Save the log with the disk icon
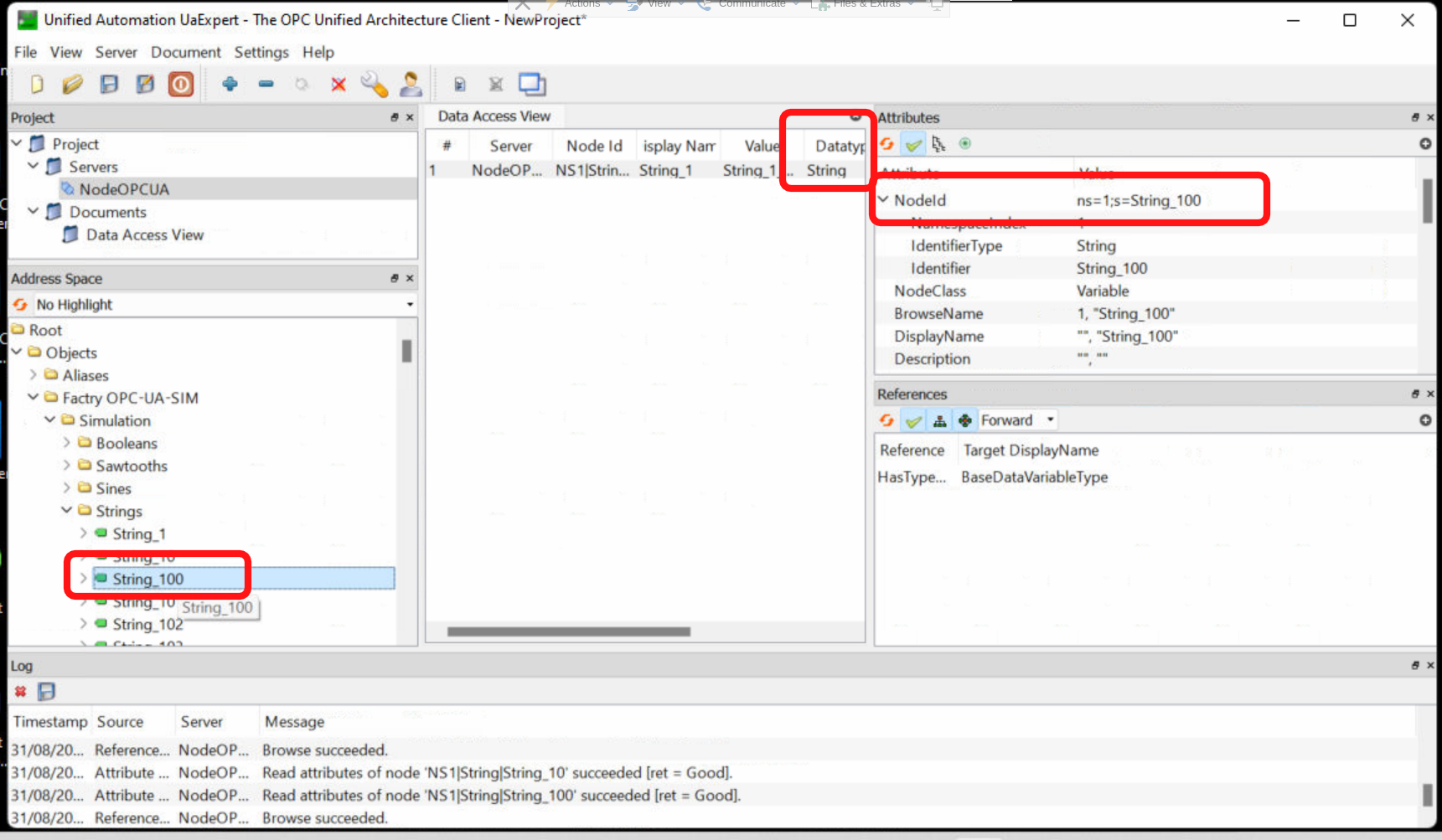Image resolution: width=1442 pixels, height=840 pixels. [x=47, y=692]
